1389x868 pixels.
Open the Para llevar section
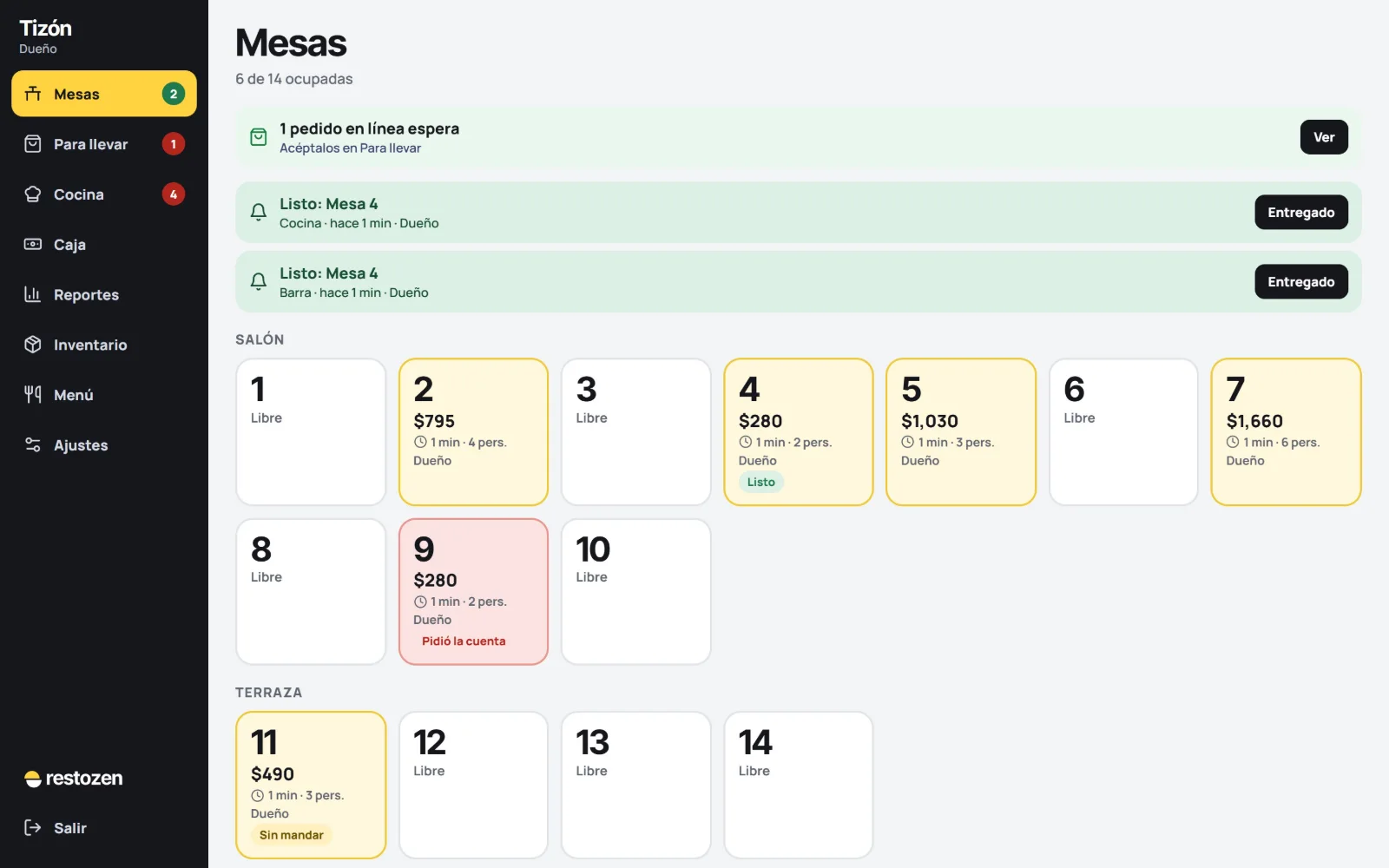(x=104, y=144)
